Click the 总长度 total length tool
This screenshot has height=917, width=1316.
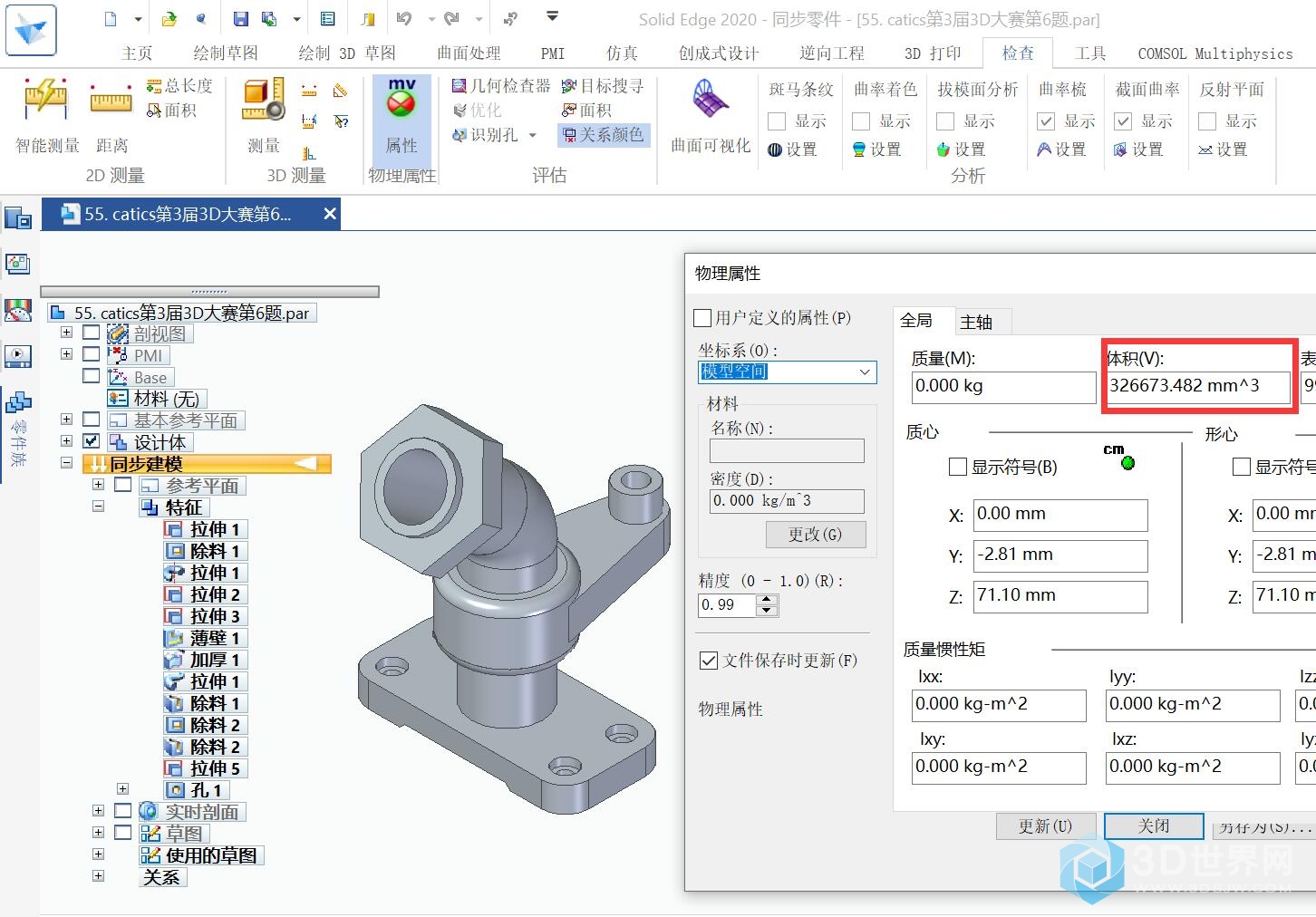click(180, 86)
